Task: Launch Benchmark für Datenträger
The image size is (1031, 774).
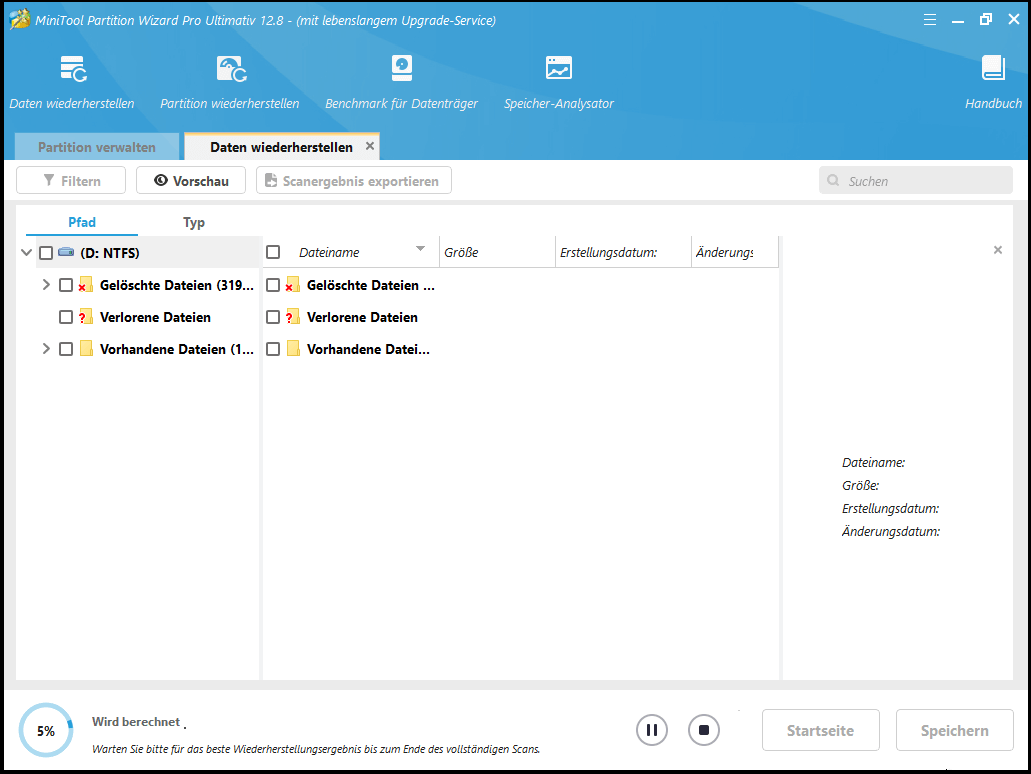Action: click(401, 82)
